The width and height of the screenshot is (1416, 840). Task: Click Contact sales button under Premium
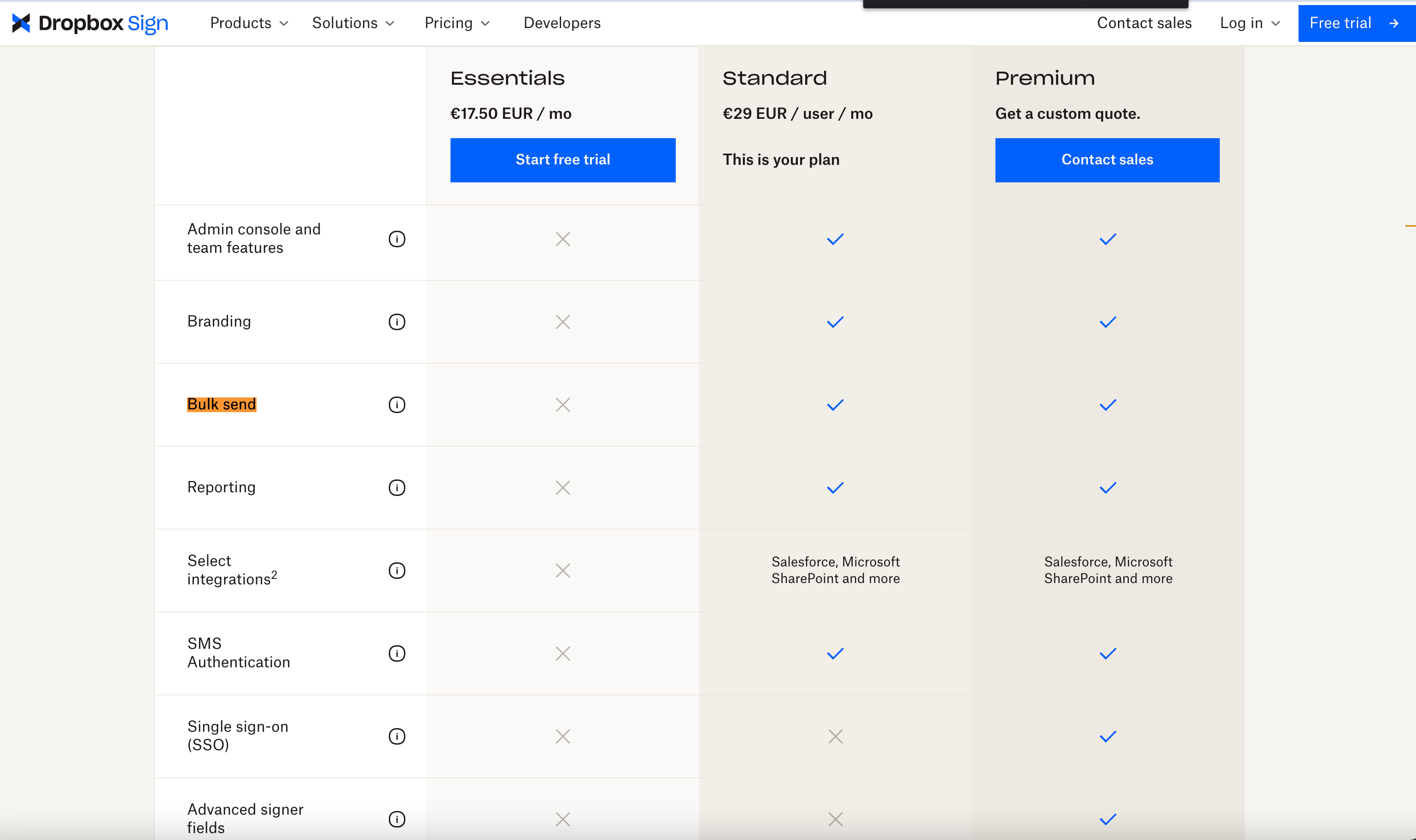(x=1107, y=160)
